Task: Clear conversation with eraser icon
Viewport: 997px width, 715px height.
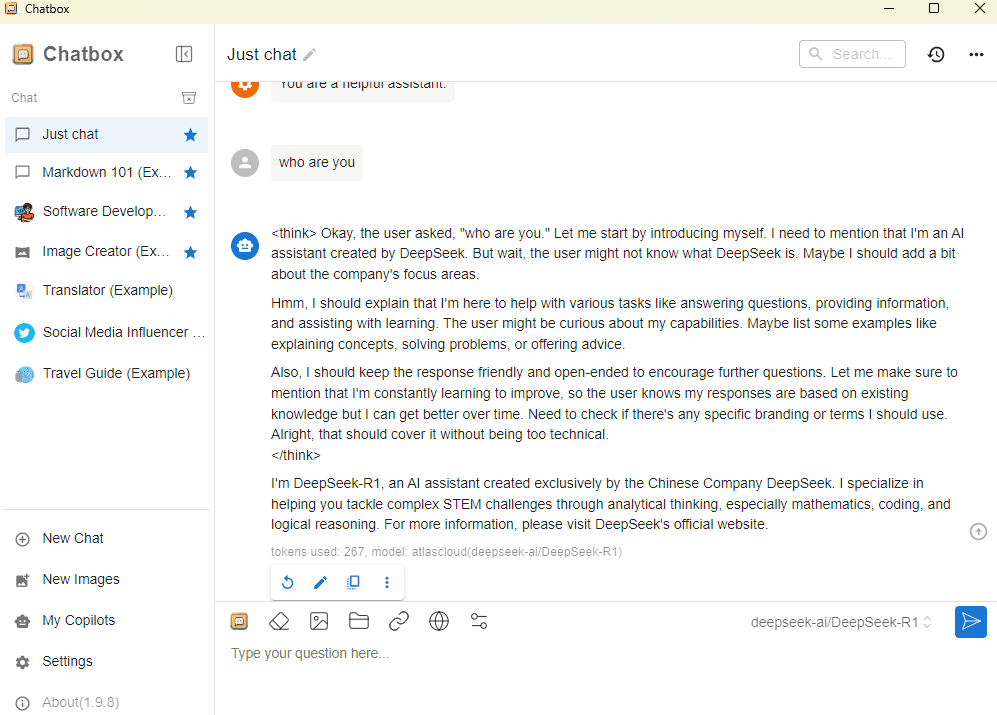Action: pyautogui.click(x=279, y=621)
